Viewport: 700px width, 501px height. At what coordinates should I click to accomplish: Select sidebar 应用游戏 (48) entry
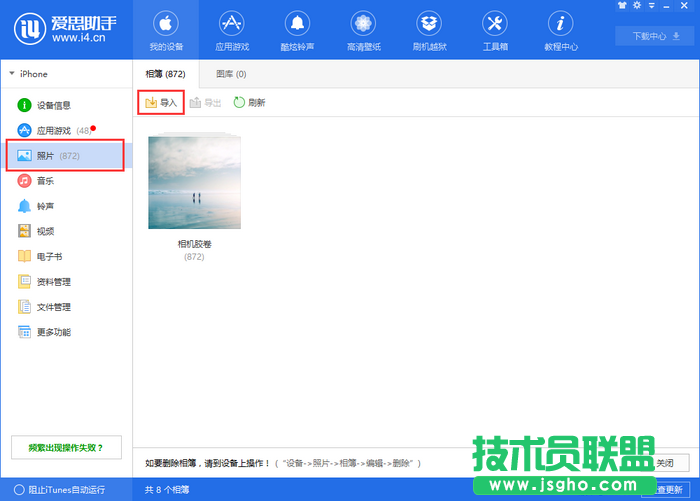coord(67,130)
